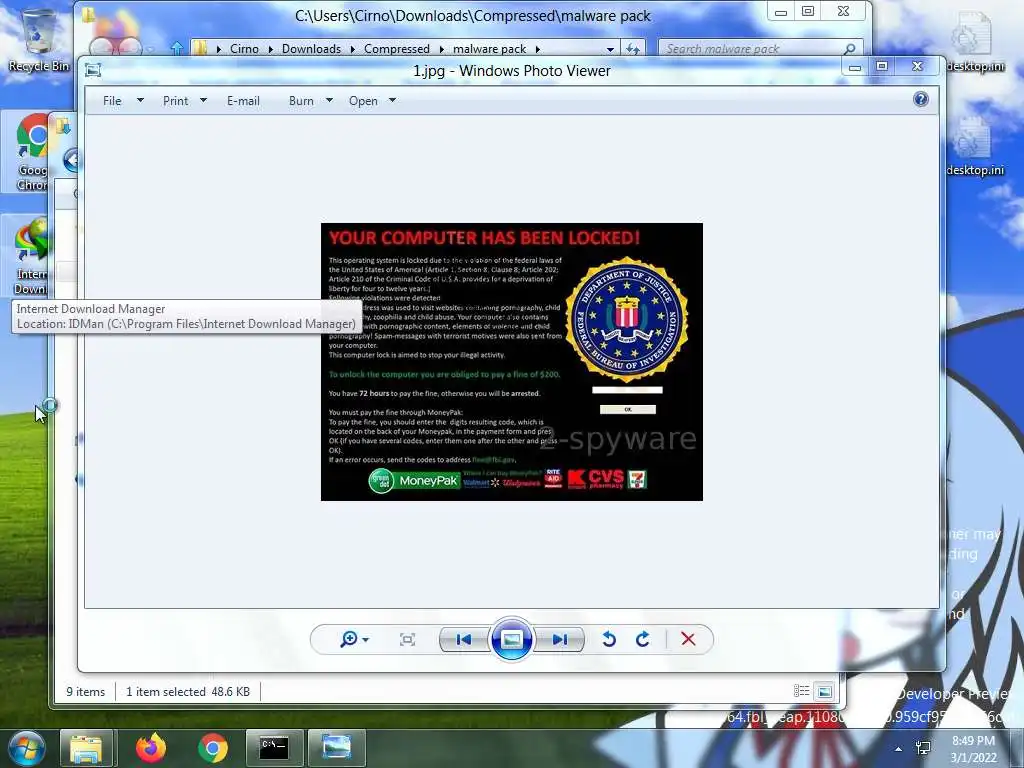1024x768 pixels.
Task: Minimize the Photo Viewer window
Action: click(x=854, y=67)
